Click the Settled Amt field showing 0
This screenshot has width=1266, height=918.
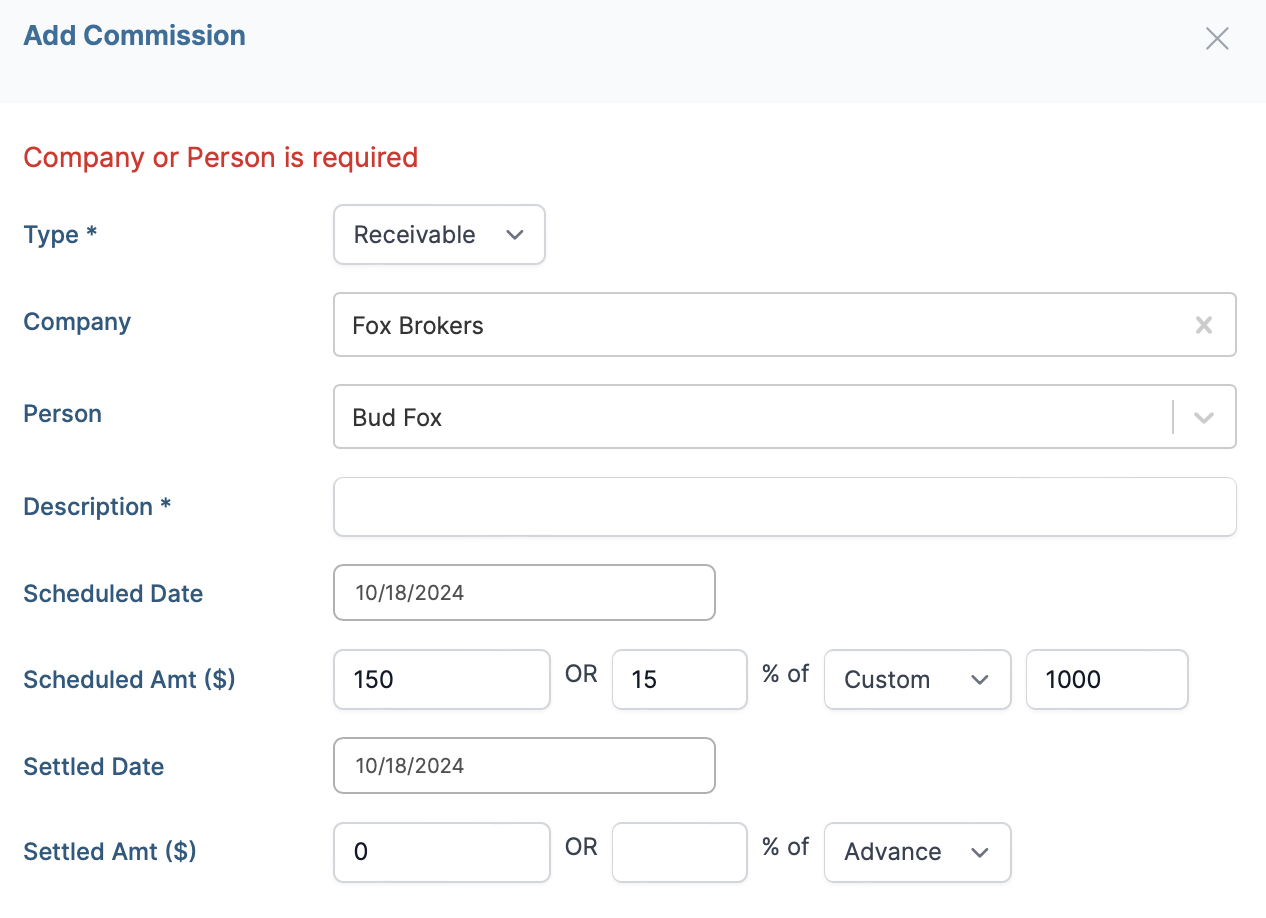pyautogui.click(x=441, y=852)
